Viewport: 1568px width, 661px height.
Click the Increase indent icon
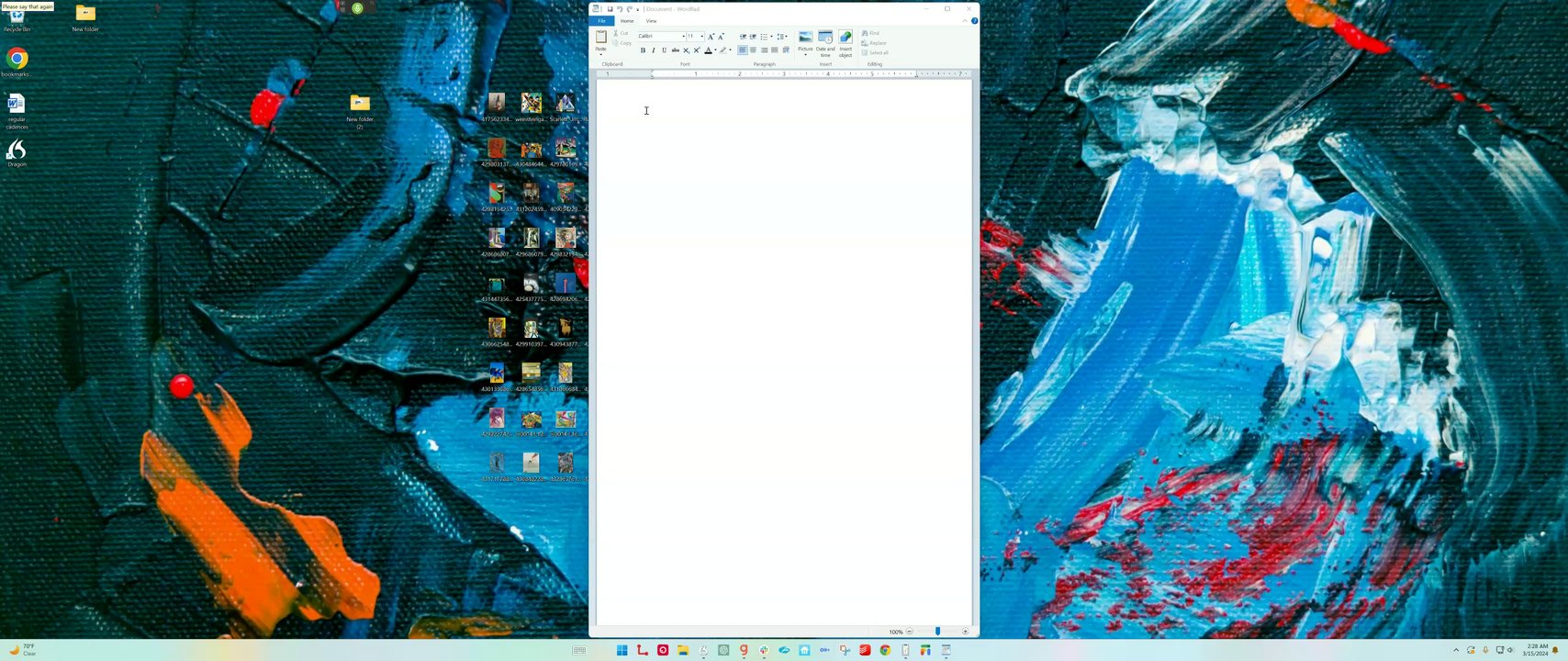(753, 36)
